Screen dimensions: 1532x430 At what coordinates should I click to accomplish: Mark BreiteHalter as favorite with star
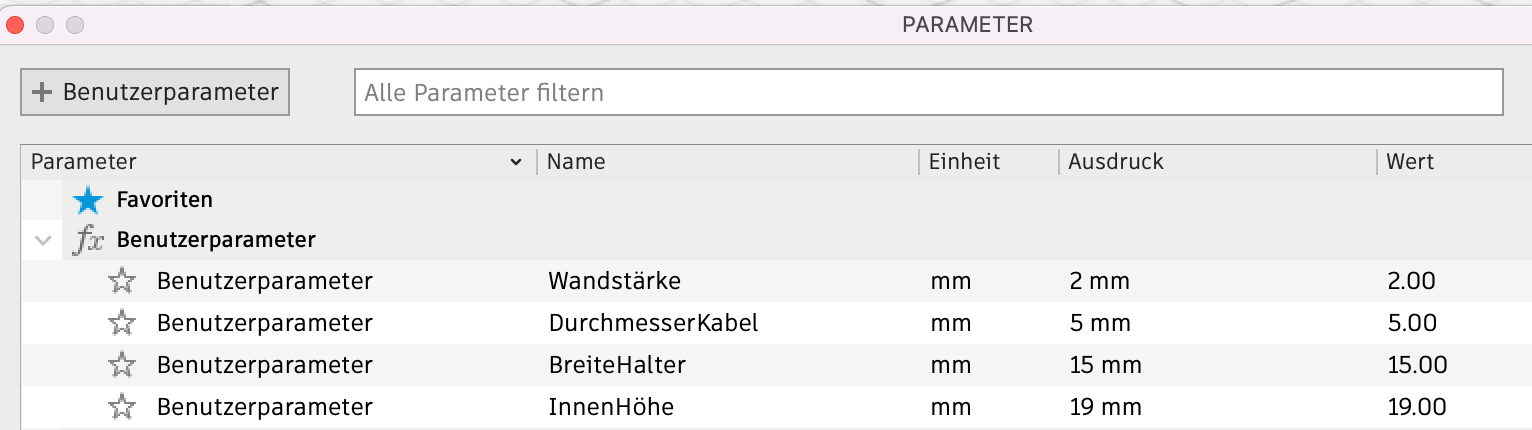[121, 365]
